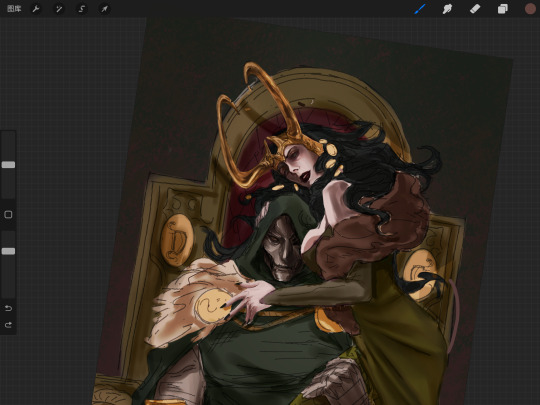Viewport: 540px width, 405px height.
Task: Select the Brush tool
Action: click(420, 9)
